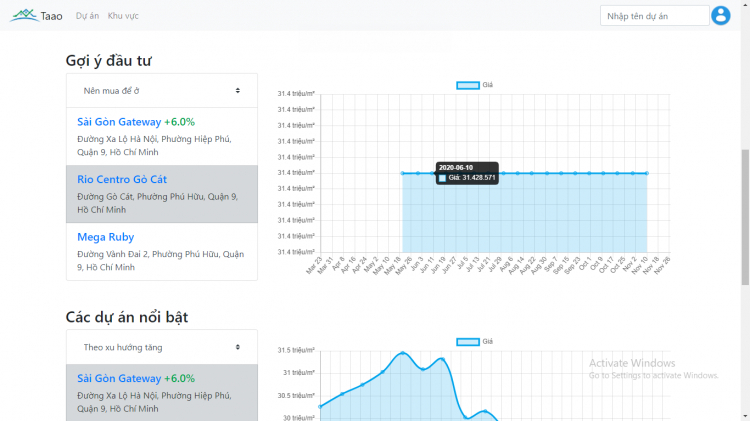Select the Rio Centro Gò Cát address text

pyautogui.click(x=157, y=203)
